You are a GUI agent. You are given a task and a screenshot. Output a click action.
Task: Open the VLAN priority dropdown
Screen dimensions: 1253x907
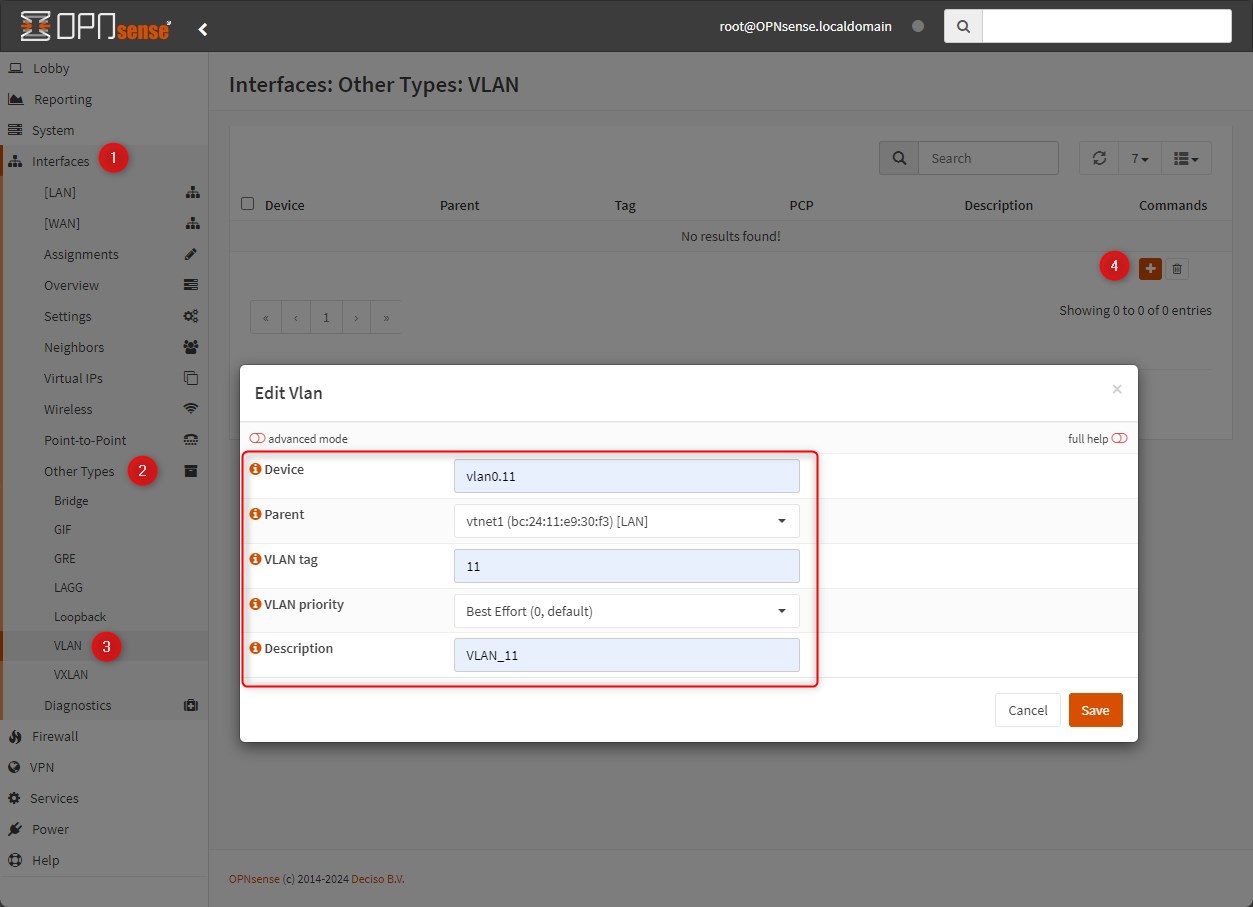point(626,611)
